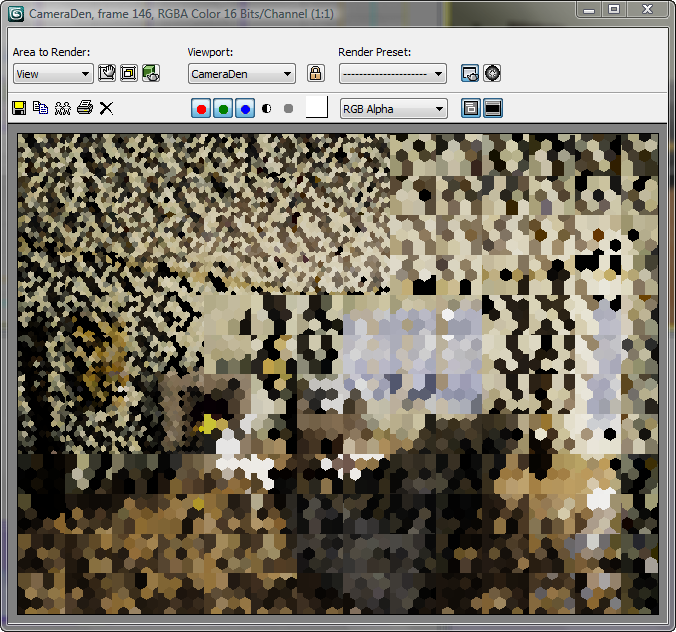The image size is (676, 632).
Task: Open the Render Preset dropdown
Action: tap(393, 74)
